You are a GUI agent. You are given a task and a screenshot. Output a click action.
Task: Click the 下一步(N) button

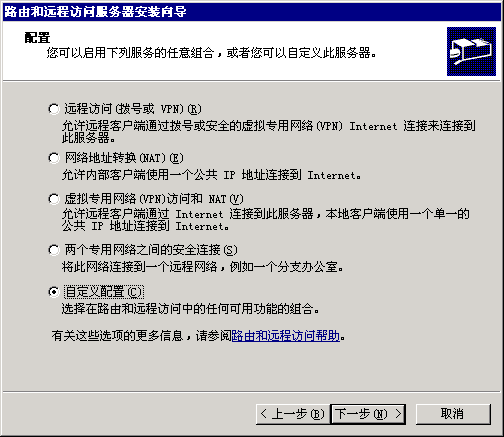[368, 414]
